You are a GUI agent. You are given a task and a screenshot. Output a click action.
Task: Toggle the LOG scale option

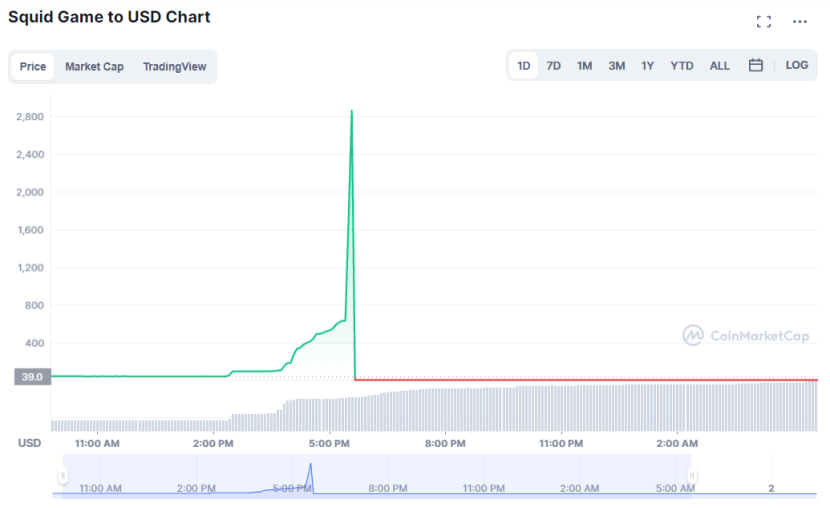(797, 65)
